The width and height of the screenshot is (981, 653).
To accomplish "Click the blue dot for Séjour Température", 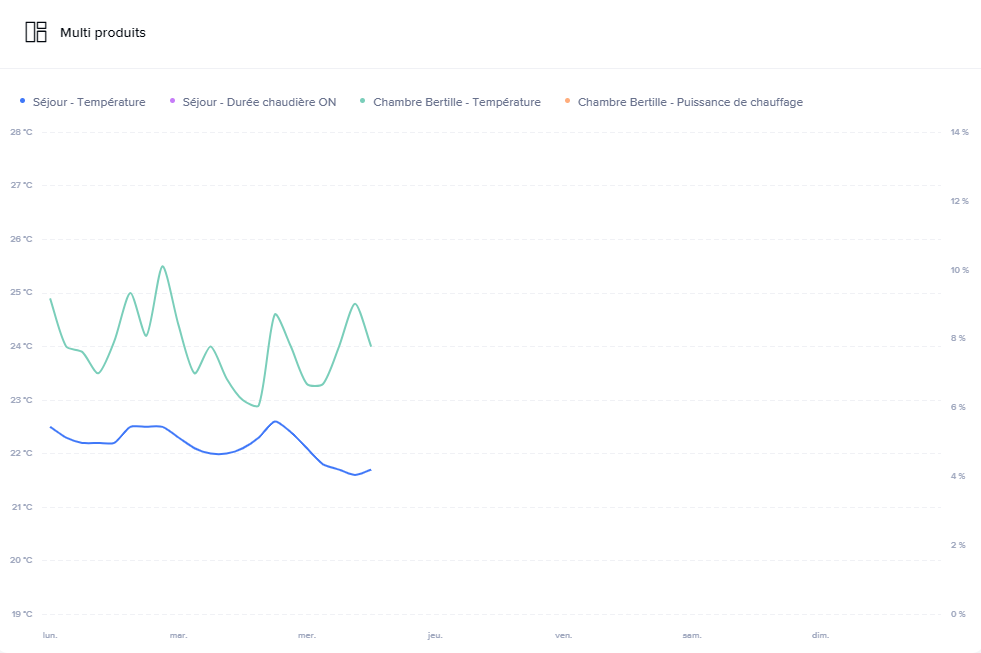I will click(x=23, y=101).
